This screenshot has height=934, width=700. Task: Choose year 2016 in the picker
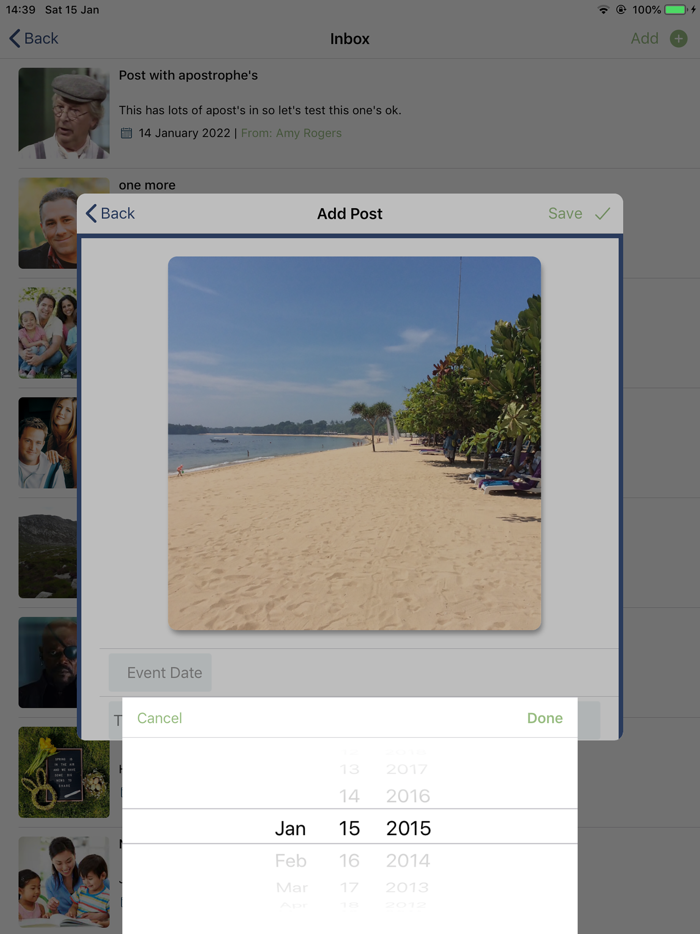[x=407, y=796]
